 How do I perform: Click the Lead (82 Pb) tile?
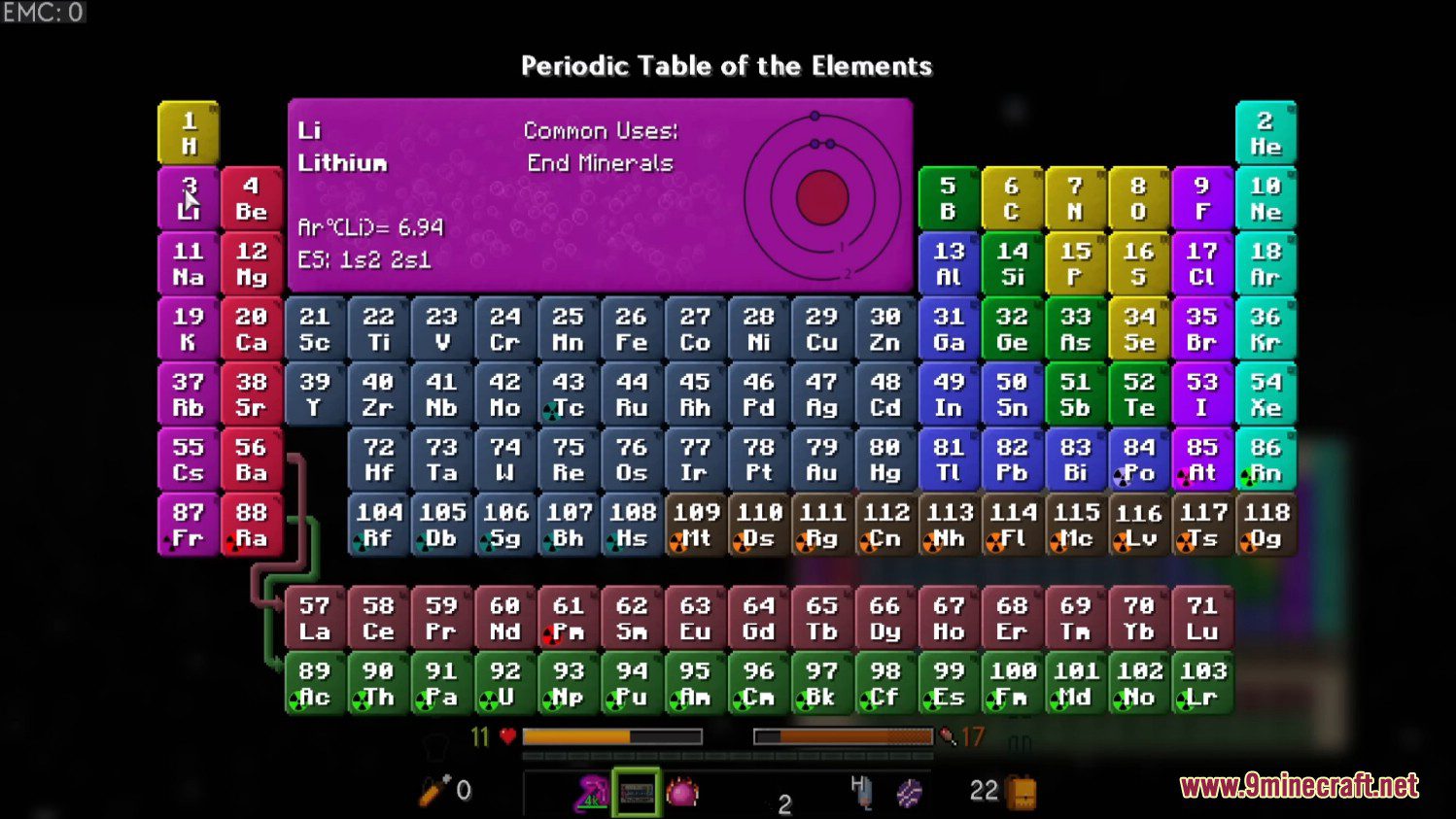pyautogui.click(x=1012, y=460)
